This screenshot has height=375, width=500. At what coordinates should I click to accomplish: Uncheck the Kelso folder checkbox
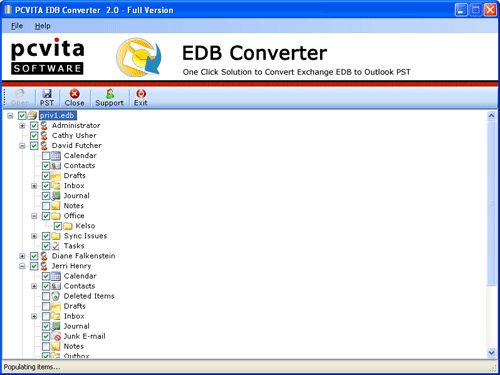pos(58,226)
